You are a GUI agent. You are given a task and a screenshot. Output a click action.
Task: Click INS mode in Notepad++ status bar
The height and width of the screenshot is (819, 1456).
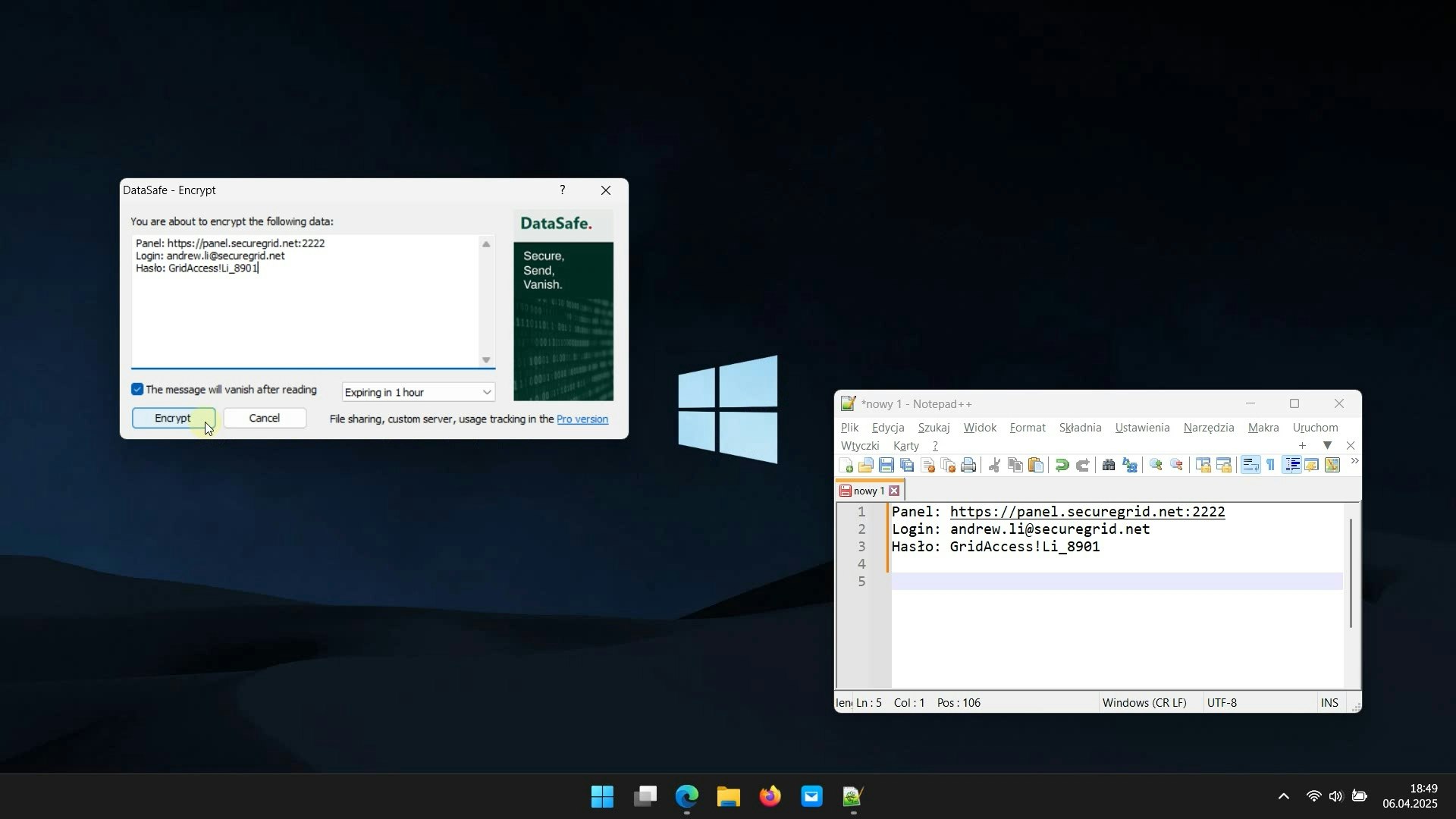(x=1329, y=703)
